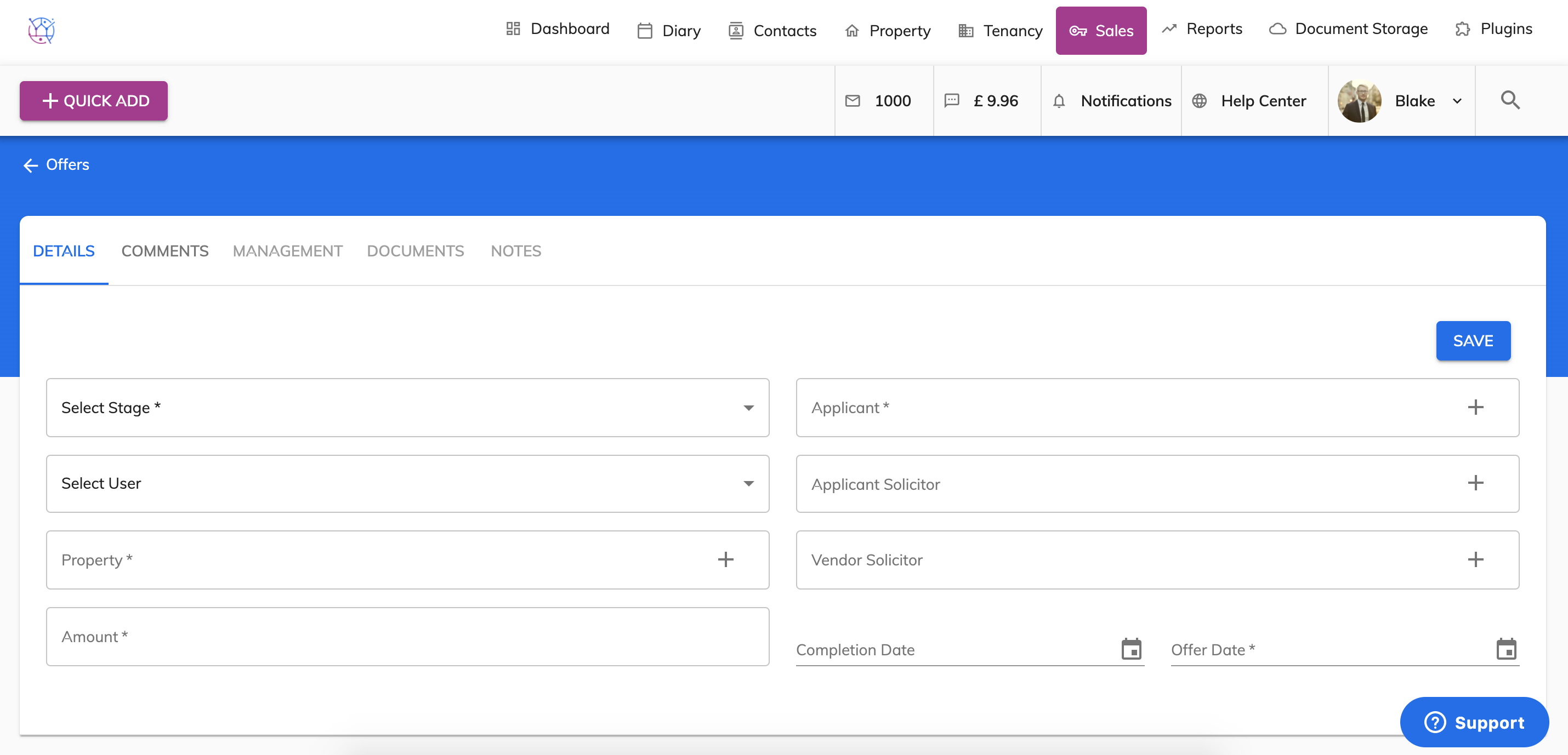Open the Completion Date calendar picker
This screenshot has height=755, width=1568.
click(1131, 649)
